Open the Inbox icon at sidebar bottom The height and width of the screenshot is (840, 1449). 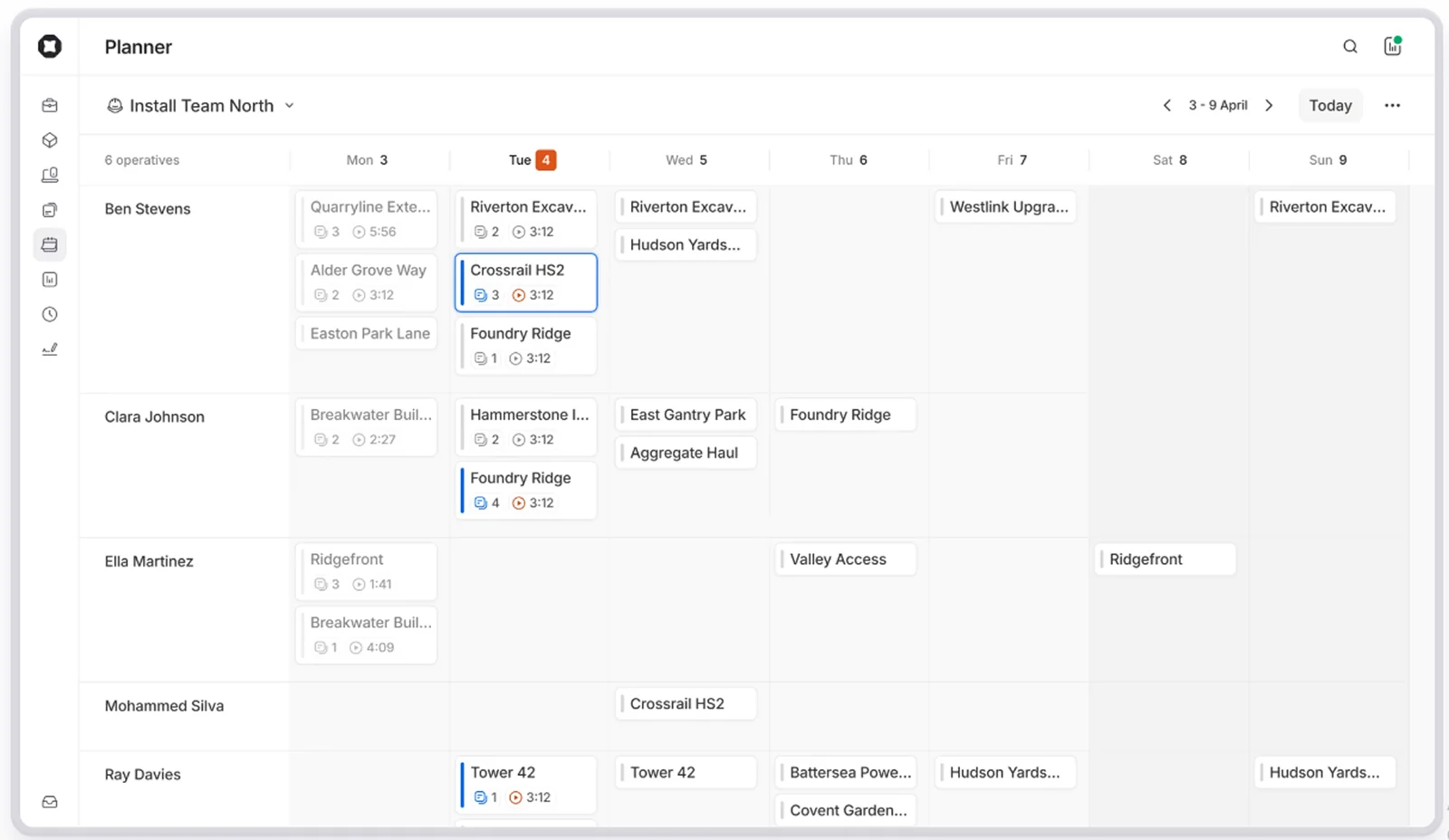point(50,801)
